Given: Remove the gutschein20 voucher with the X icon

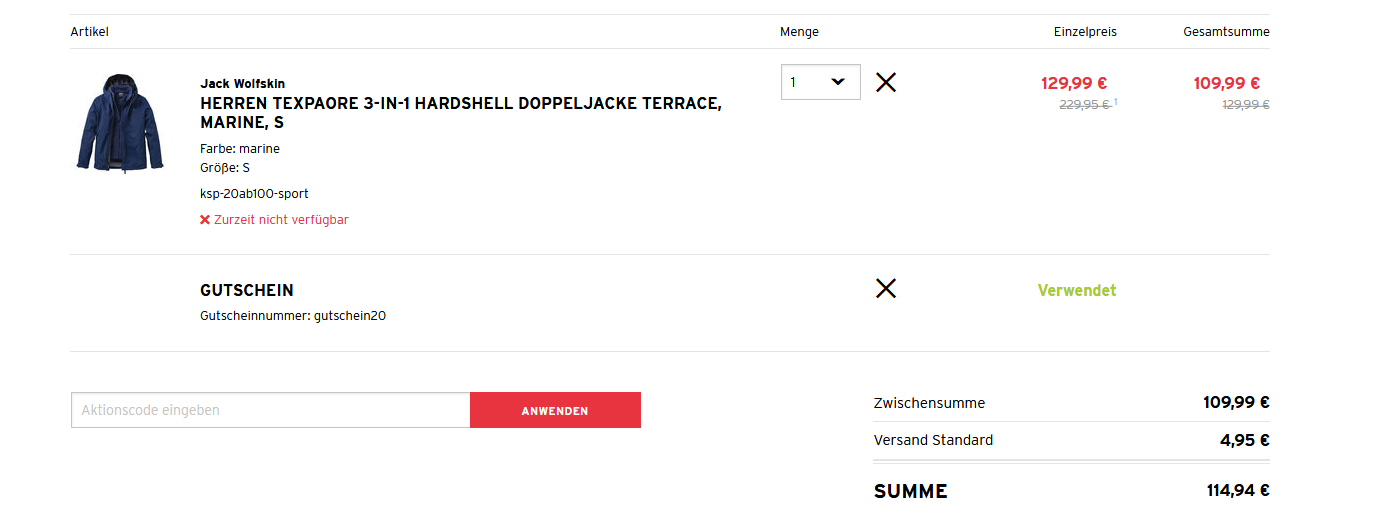Looking at the screenshot, I should click(x=885, y=289).
